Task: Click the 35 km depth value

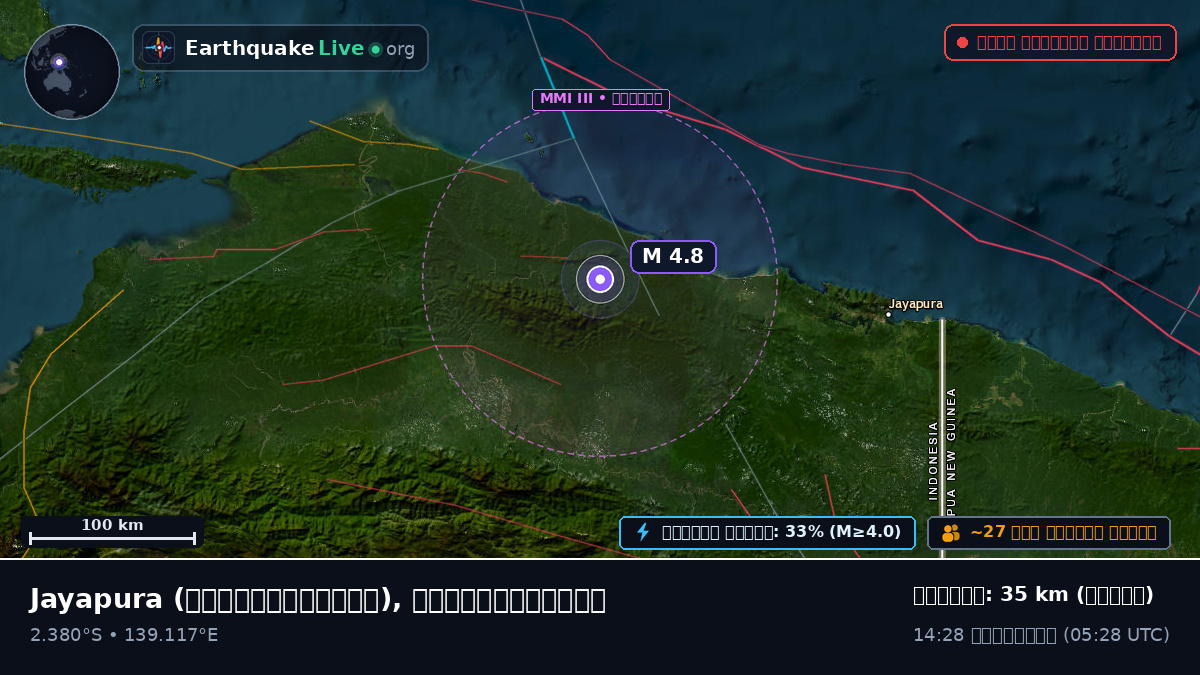Action: 1034,595
